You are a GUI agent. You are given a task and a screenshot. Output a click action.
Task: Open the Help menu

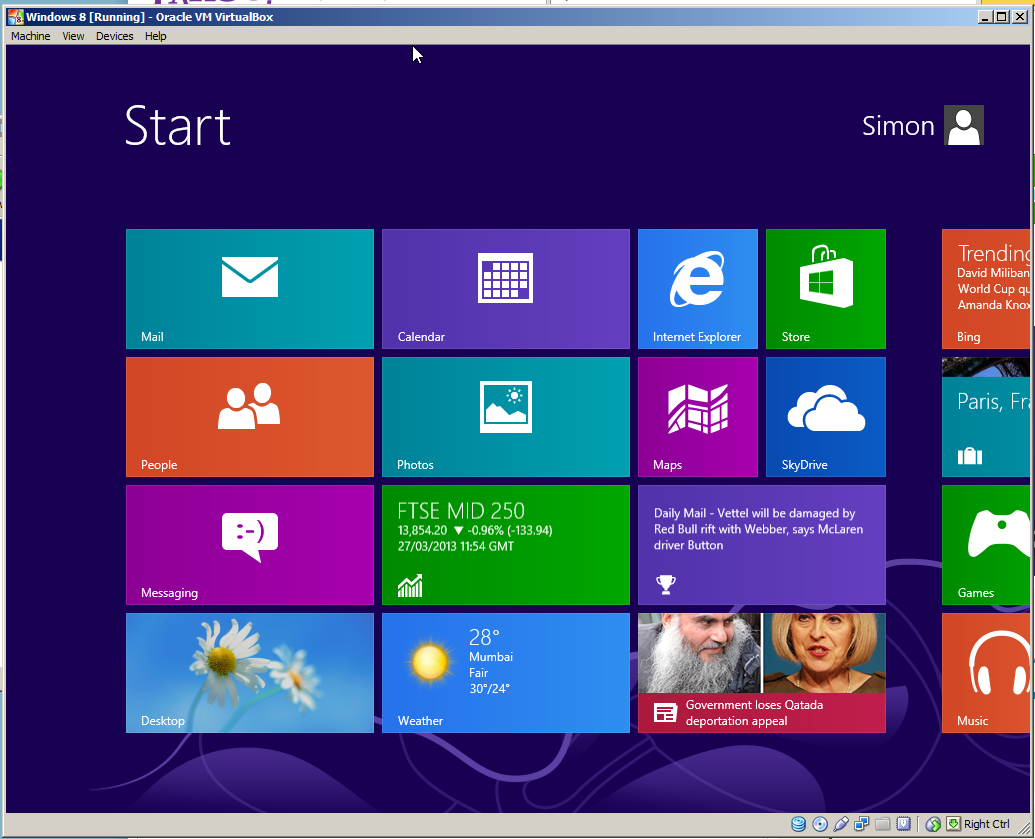coord(156,36)
